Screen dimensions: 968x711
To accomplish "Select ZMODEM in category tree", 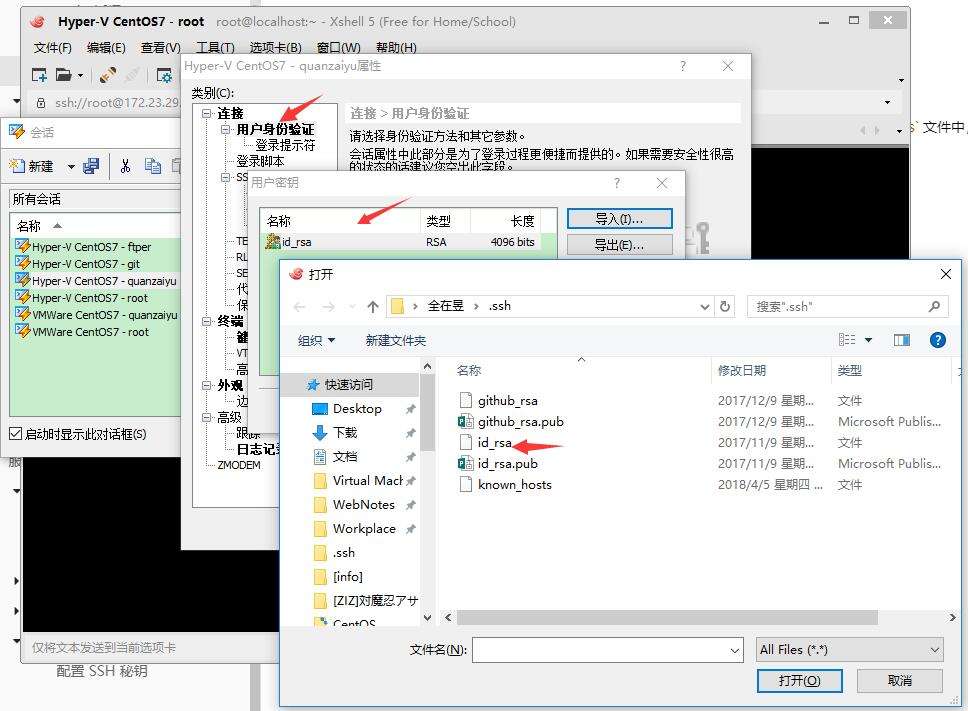I will (x=239, y=465).
